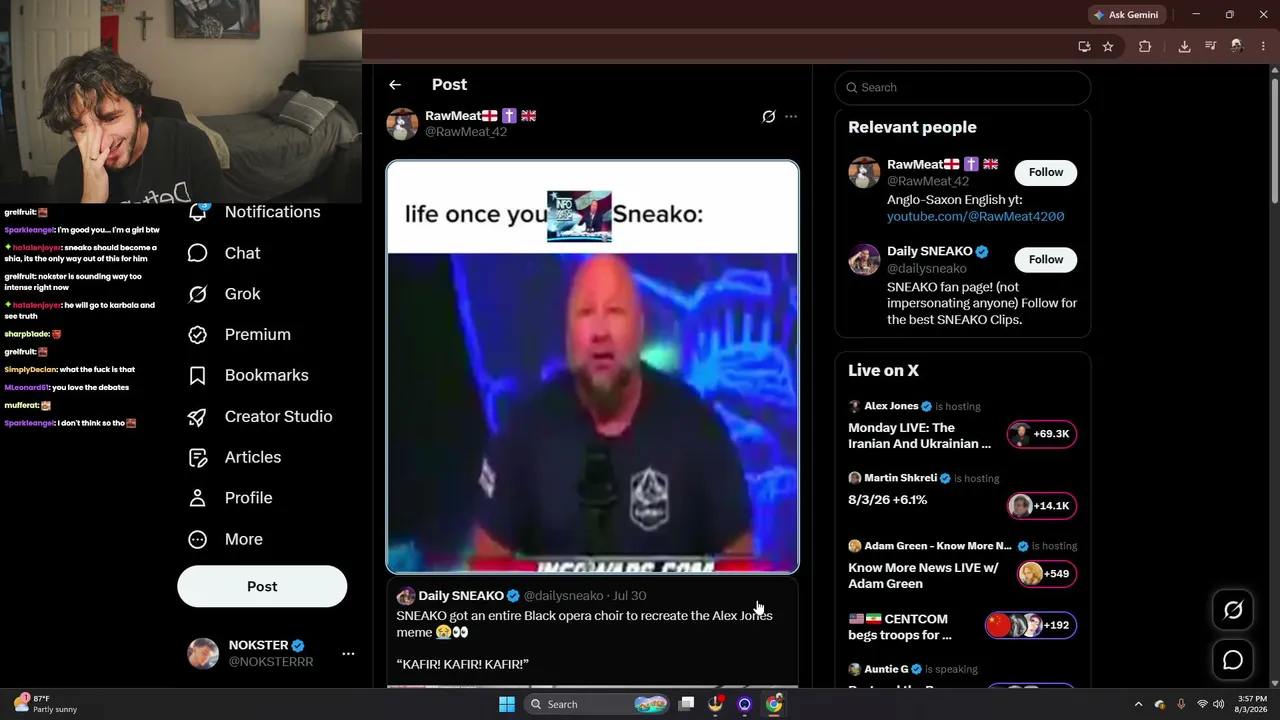The width and height of the screenshot is (1280, 720).
Task: Click the white Post compose button
Action: [262, 586]
